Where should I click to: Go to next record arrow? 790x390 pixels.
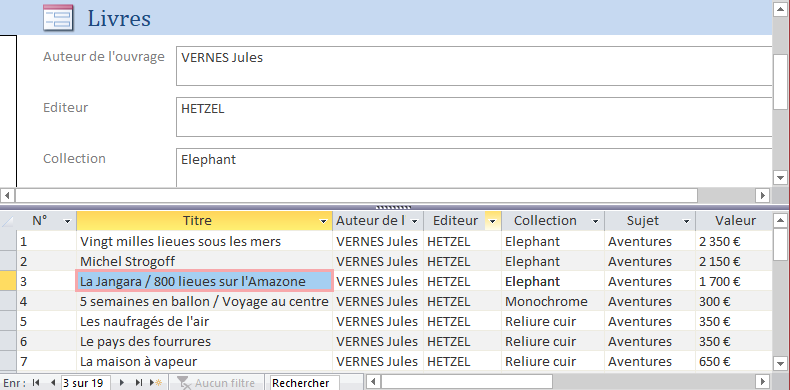(121, 383)
